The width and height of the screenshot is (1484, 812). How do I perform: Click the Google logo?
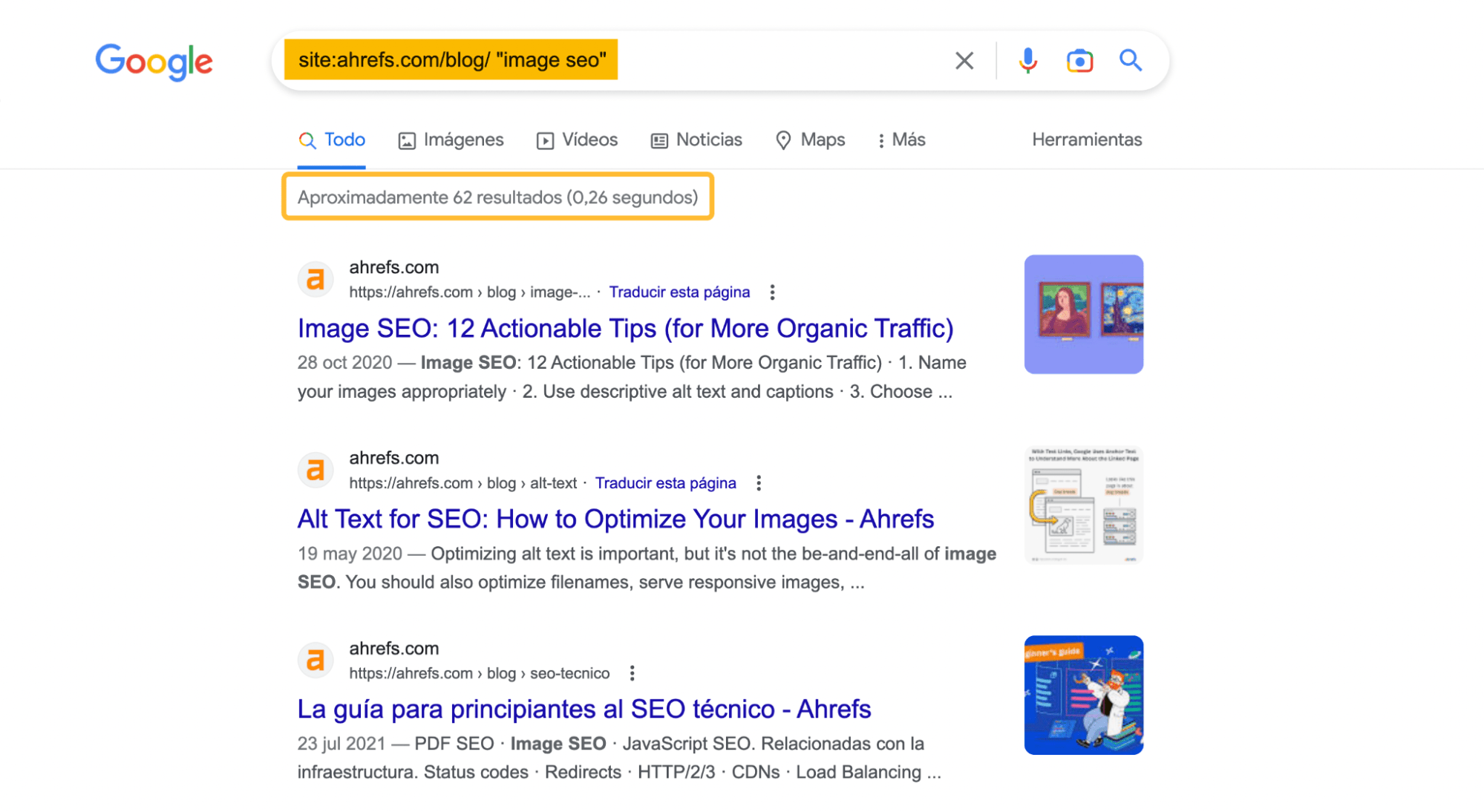point(154,62)
